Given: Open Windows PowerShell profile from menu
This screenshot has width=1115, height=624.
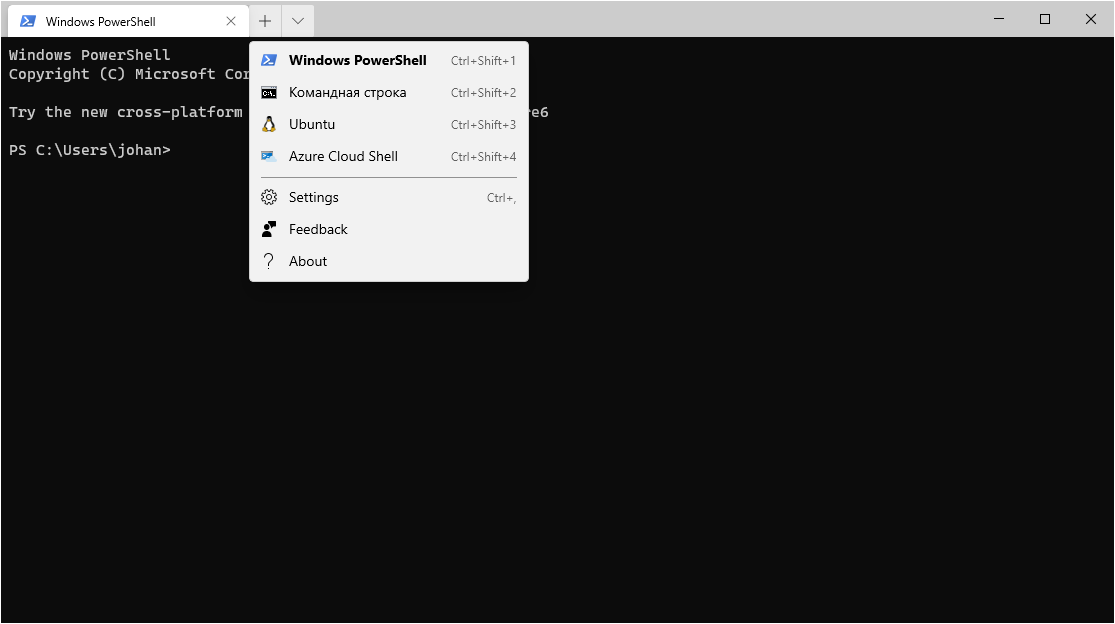Looking at the screenshot, I should coord(389,60).
